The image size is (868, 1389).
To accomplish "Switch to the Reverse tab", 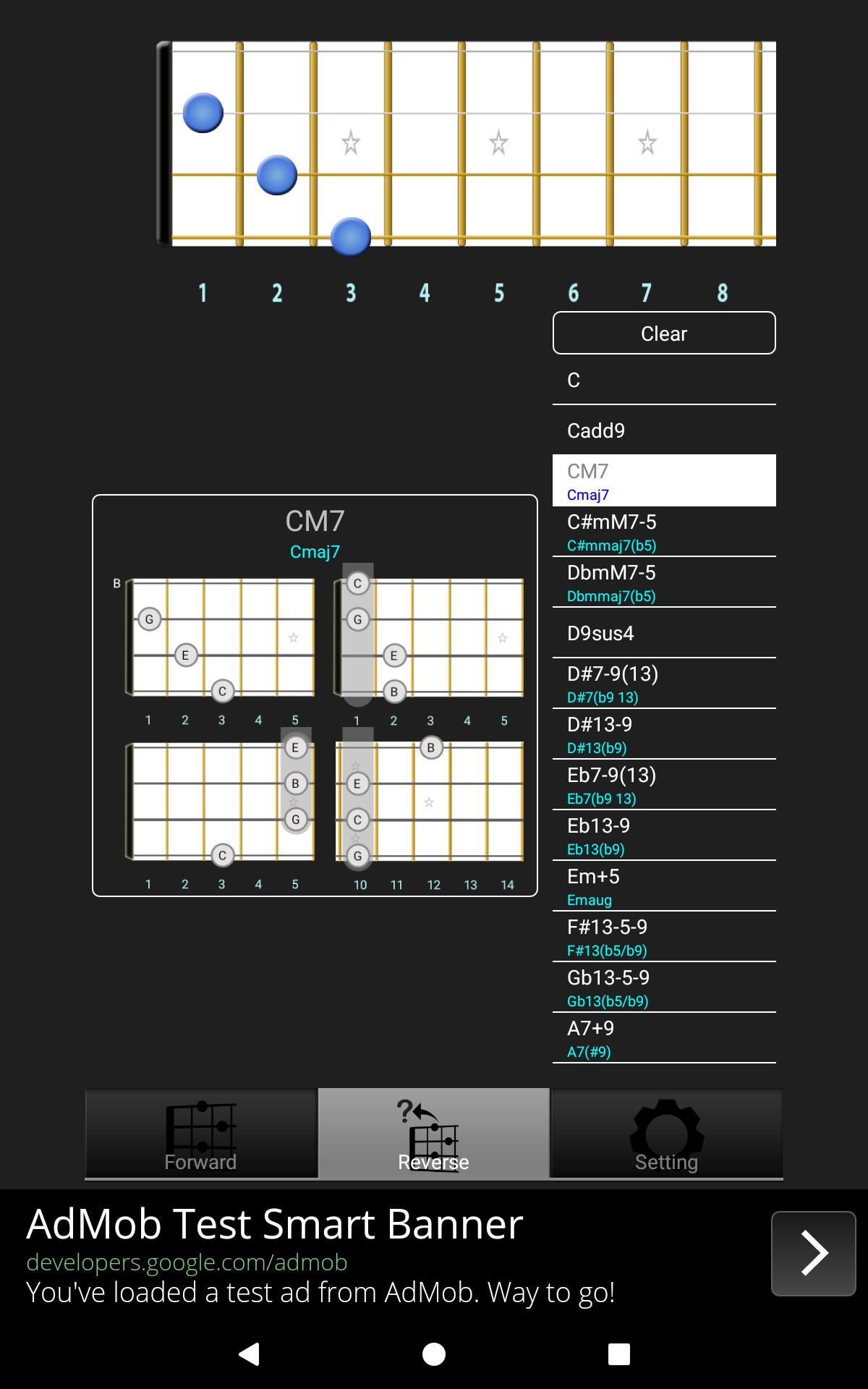I will click(x=434, y=1134).
